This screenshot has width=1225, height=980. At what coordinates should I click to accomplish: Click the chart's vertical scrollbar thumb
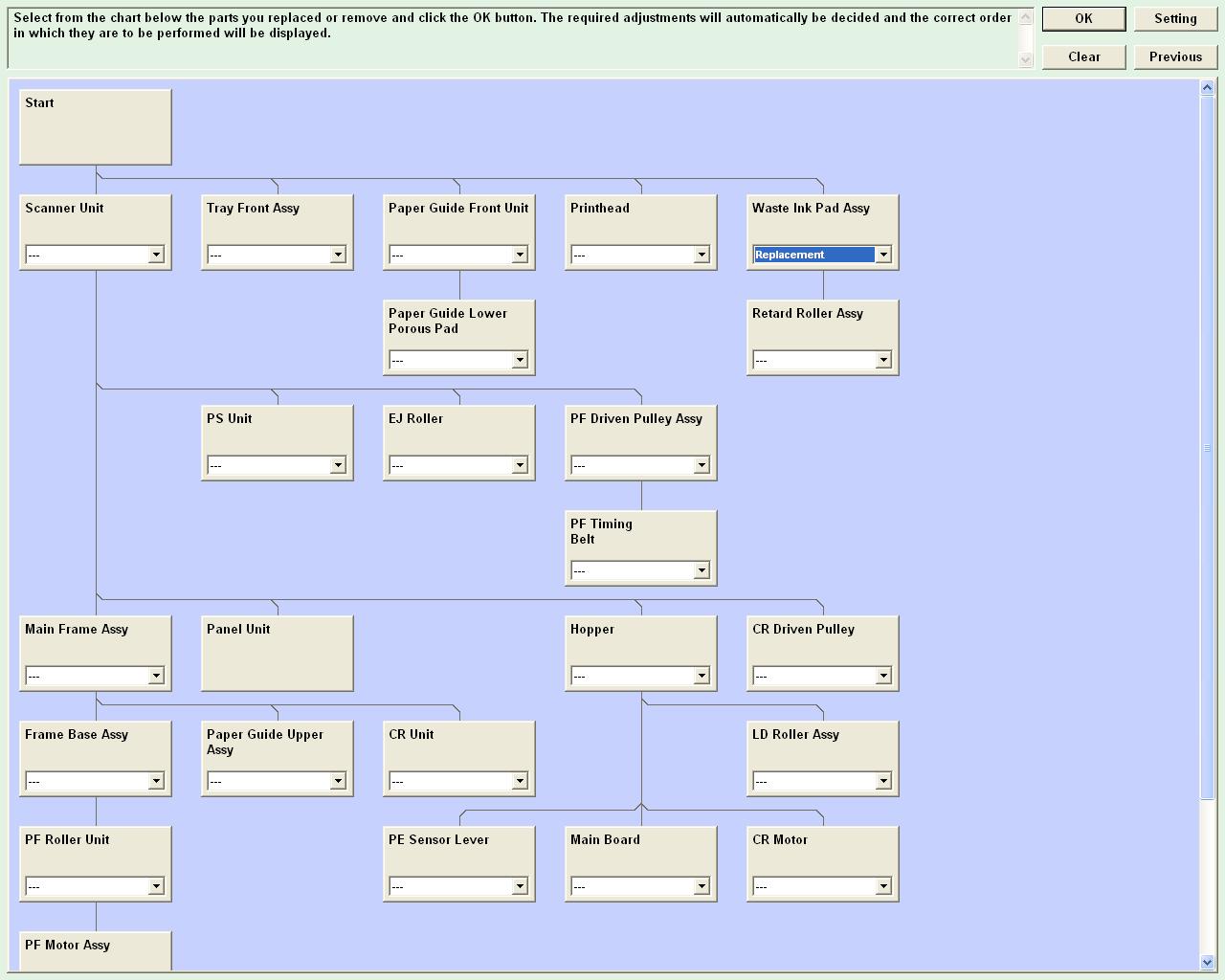click(1207, 448)
